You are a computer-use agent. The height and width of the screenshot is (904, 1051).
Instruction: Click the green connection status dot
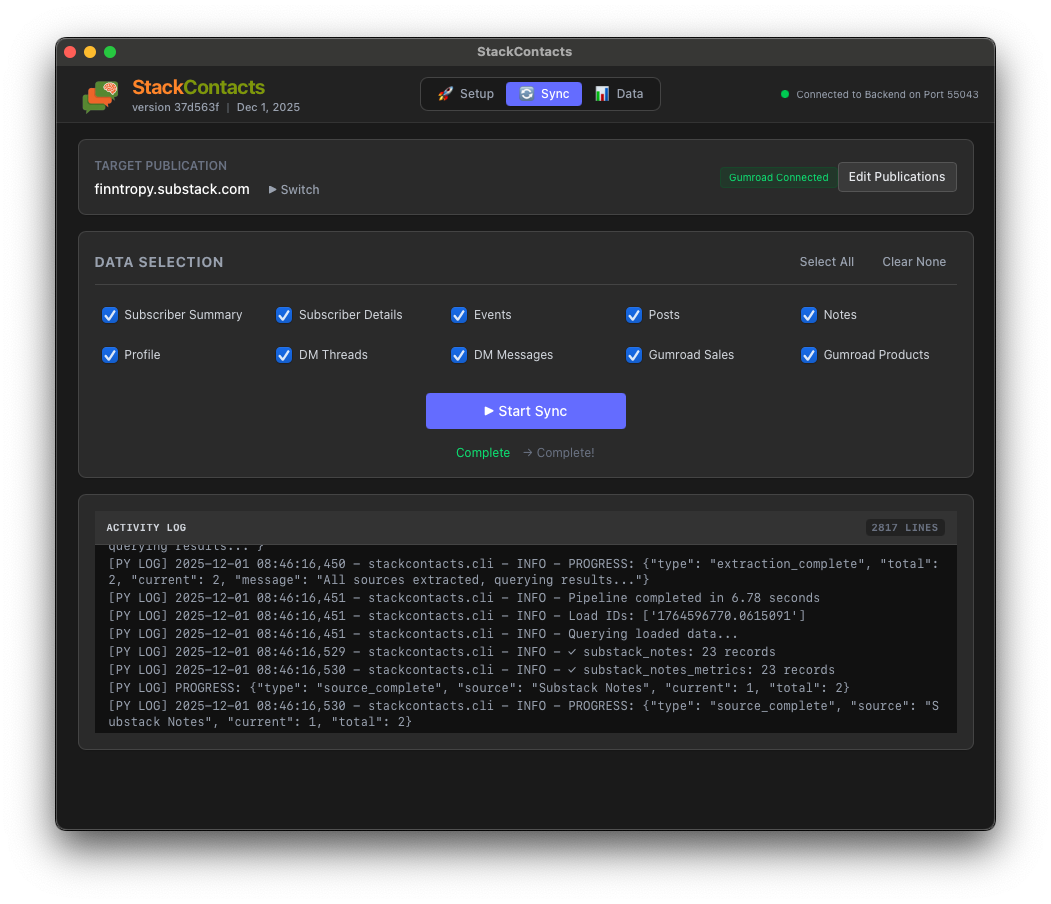pos(785,94)
